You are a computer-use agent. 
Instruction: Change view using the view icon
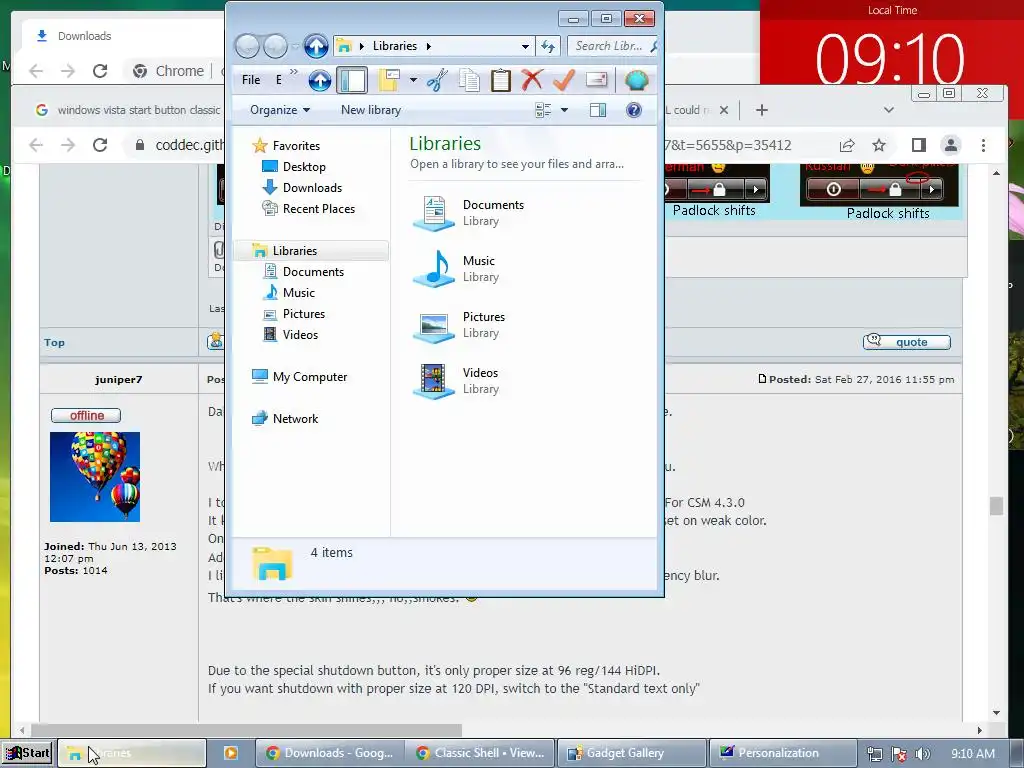coord(543,110)
